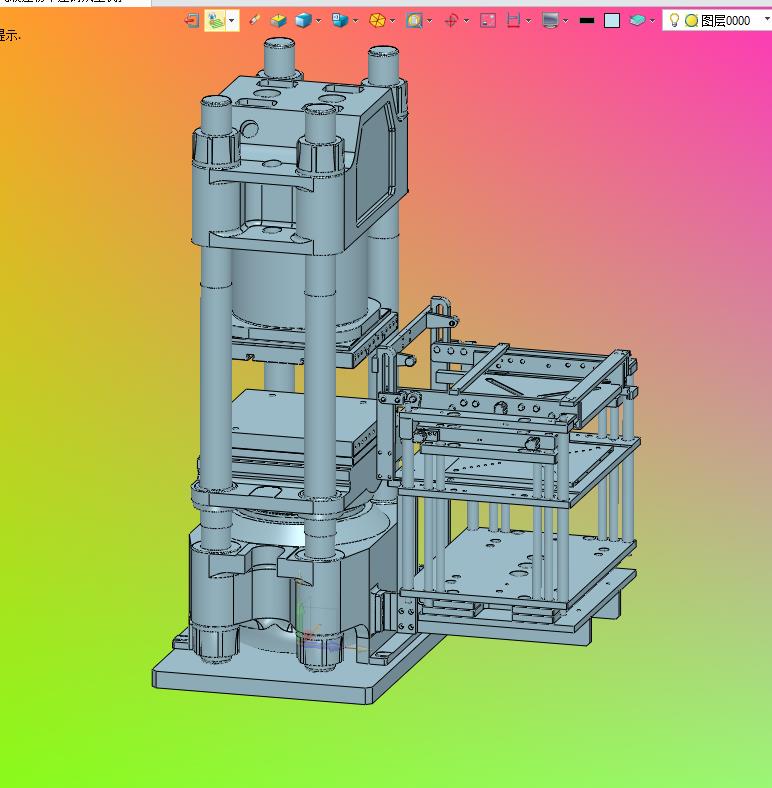
Task: Click the black line color swatch
Action: [587, 21]
